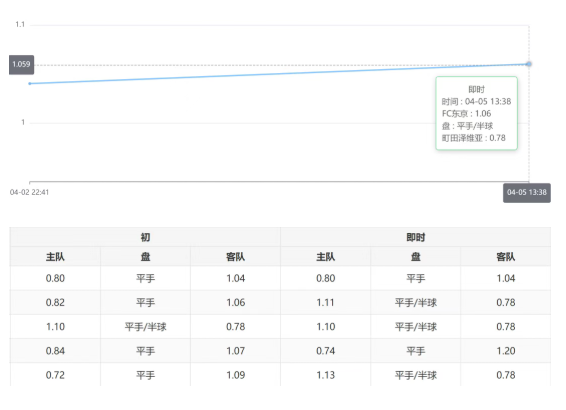Image resolution: width=566 pixels, height=410 pixels.
Task: Click the highlighted data point at line end
Action: tap(528, 64)
